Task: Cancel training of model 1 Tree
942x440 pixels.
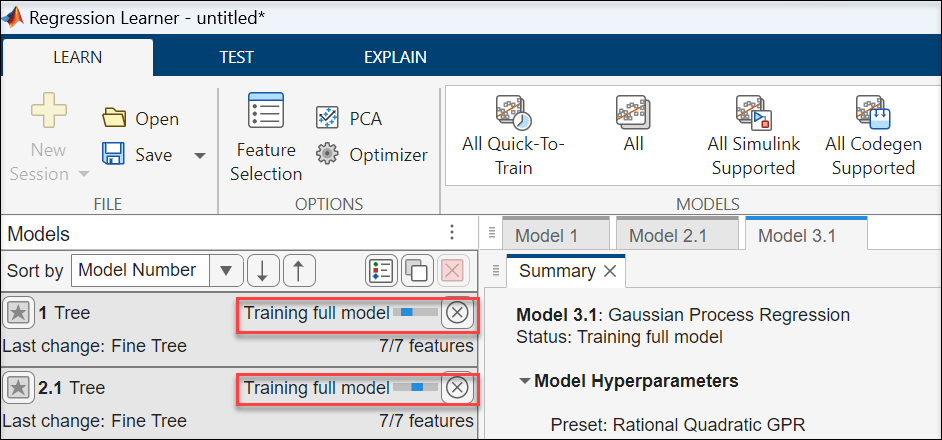Action: (457, 313)
